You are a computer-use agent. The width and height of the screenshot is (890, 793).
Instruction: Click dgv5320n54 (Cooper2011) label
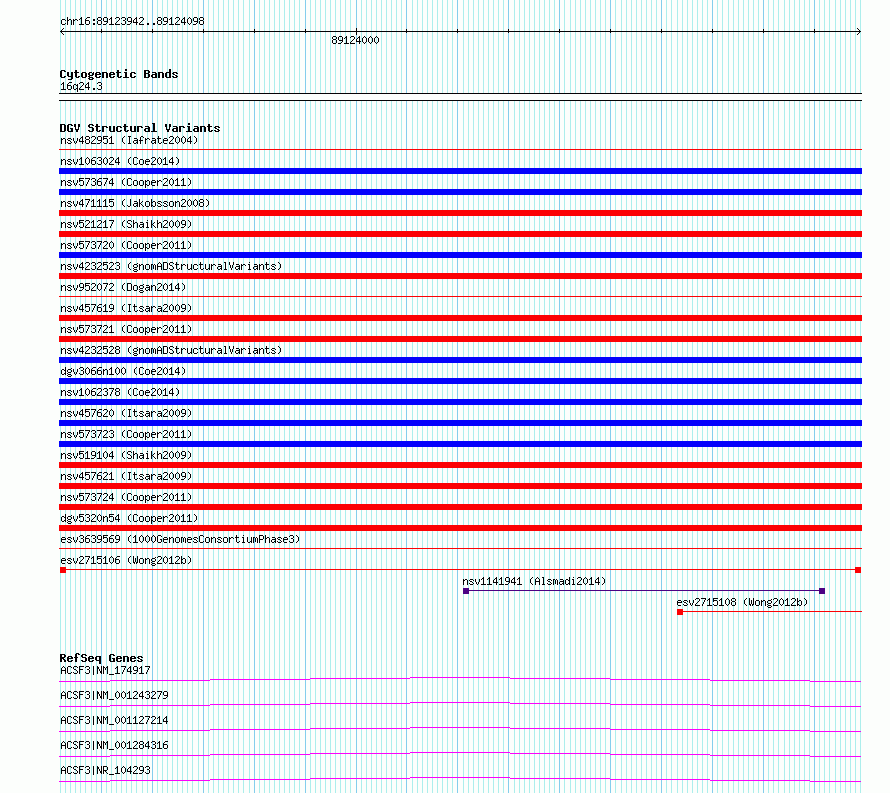point(129,518)
